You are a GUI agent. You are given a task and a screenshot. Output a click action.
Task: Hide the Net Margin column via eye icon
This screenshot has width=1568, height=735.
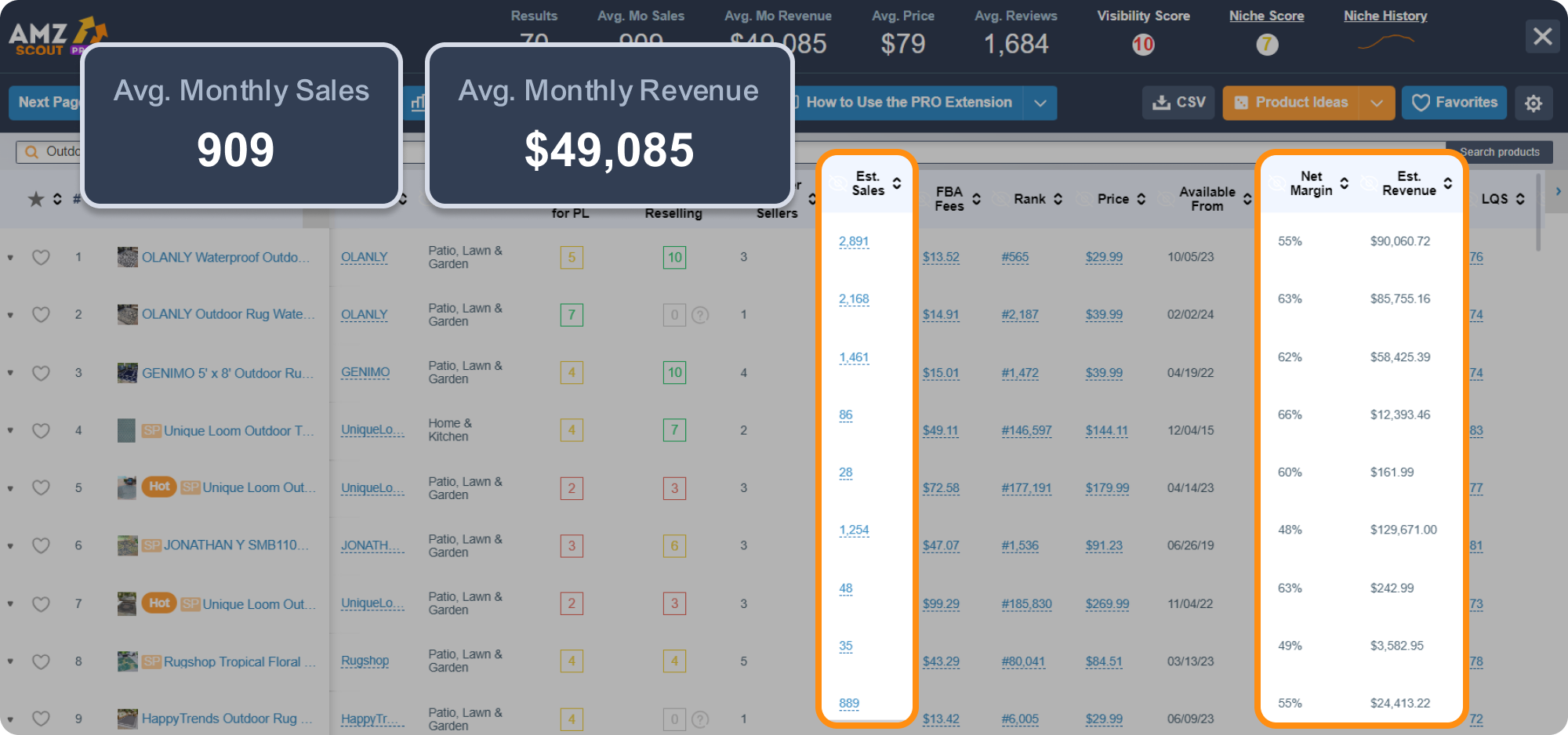1276,182
